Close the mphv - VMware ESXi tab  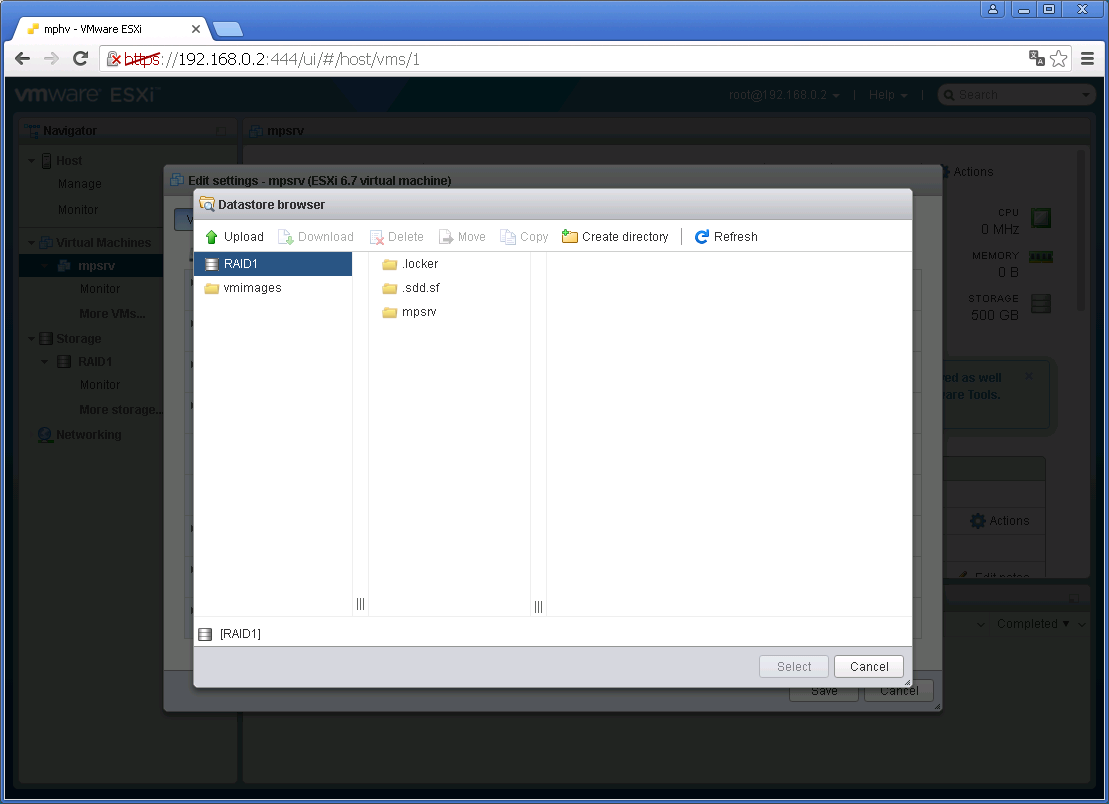pyautogui.click(x=196, y=29)
